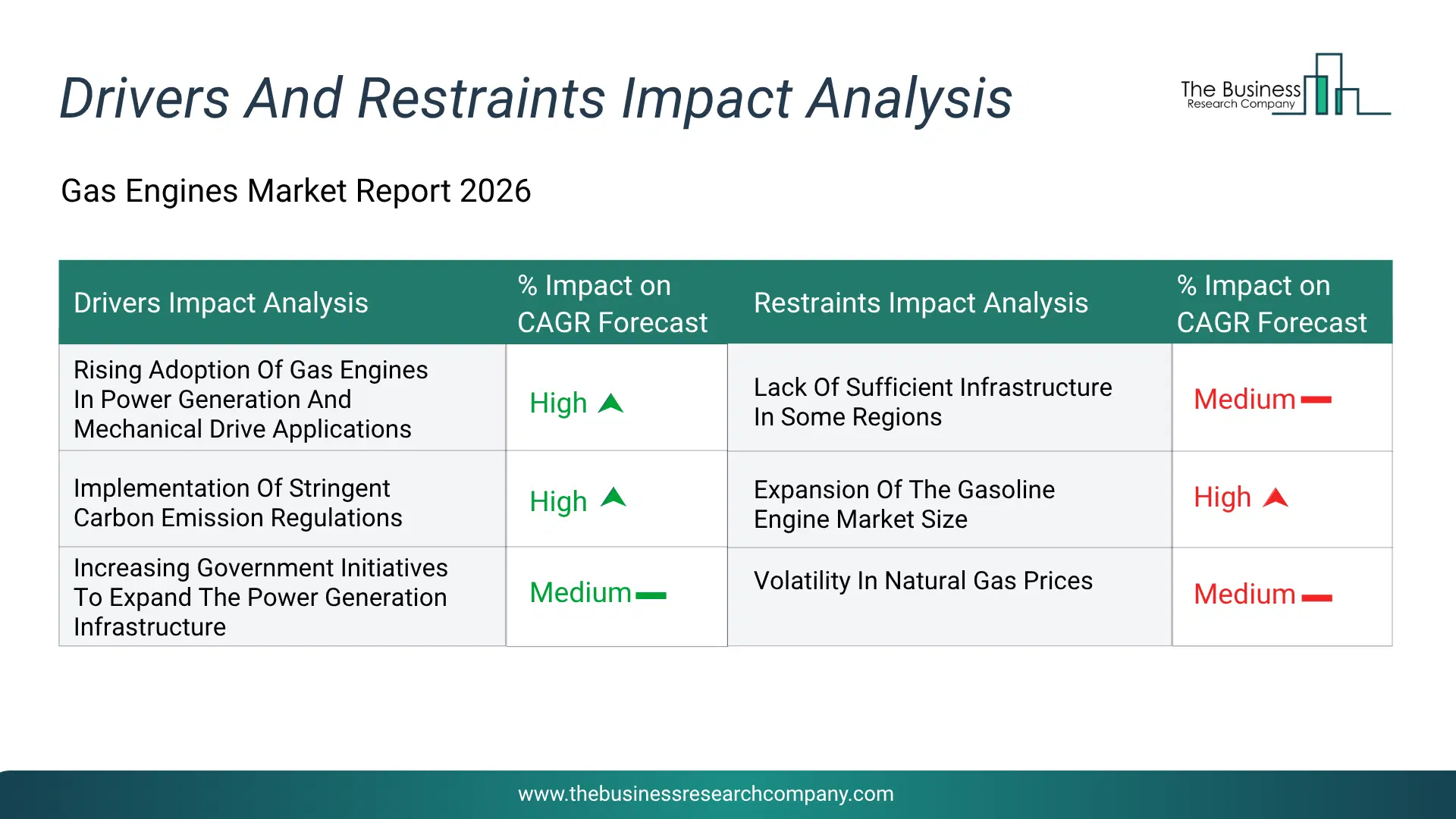Click green High text in Carbon Emission row
The image size is (1456, 819).
pos(558,501)
